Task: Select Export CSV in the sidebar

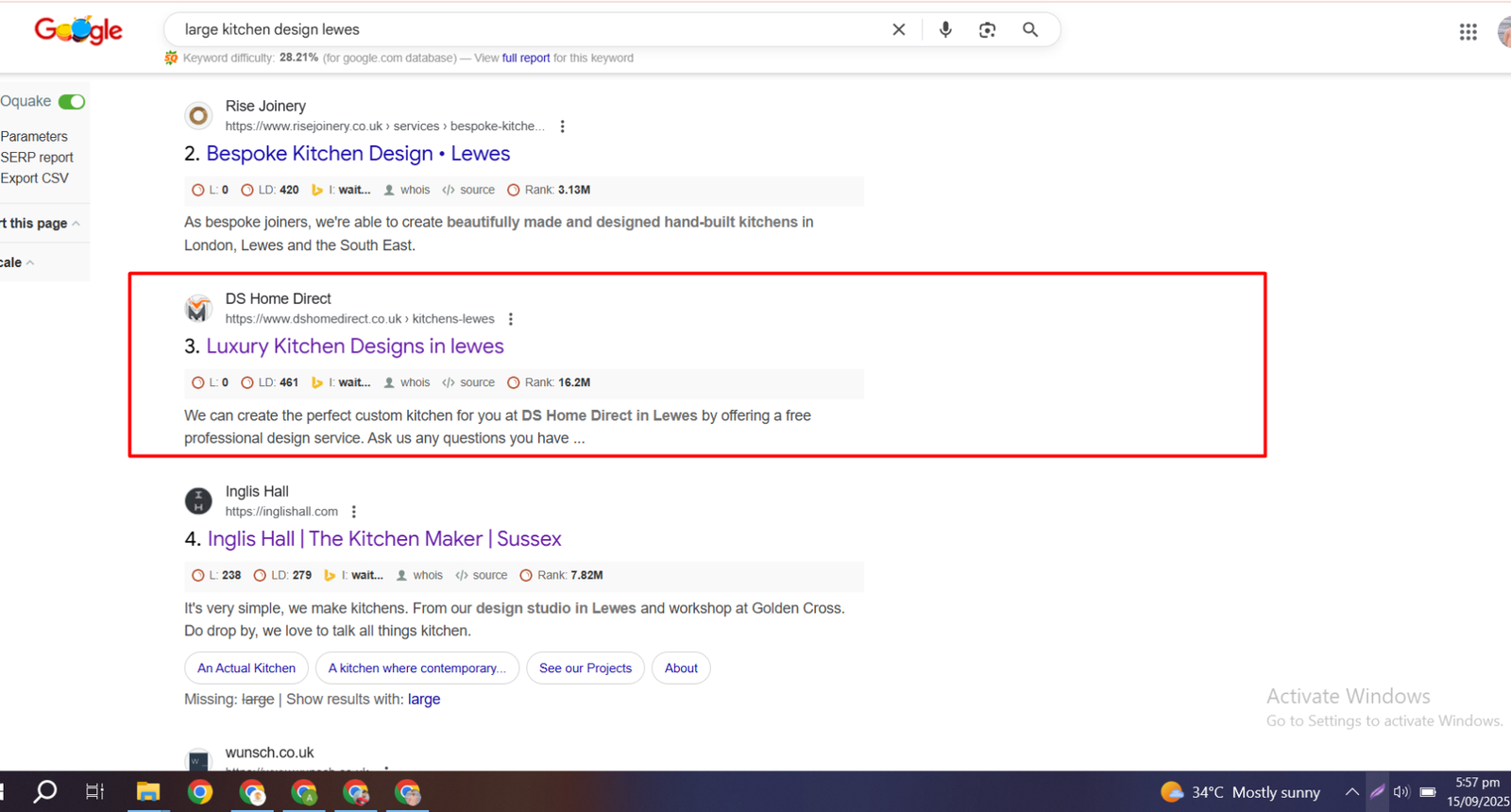Action: tap(35, 178)
